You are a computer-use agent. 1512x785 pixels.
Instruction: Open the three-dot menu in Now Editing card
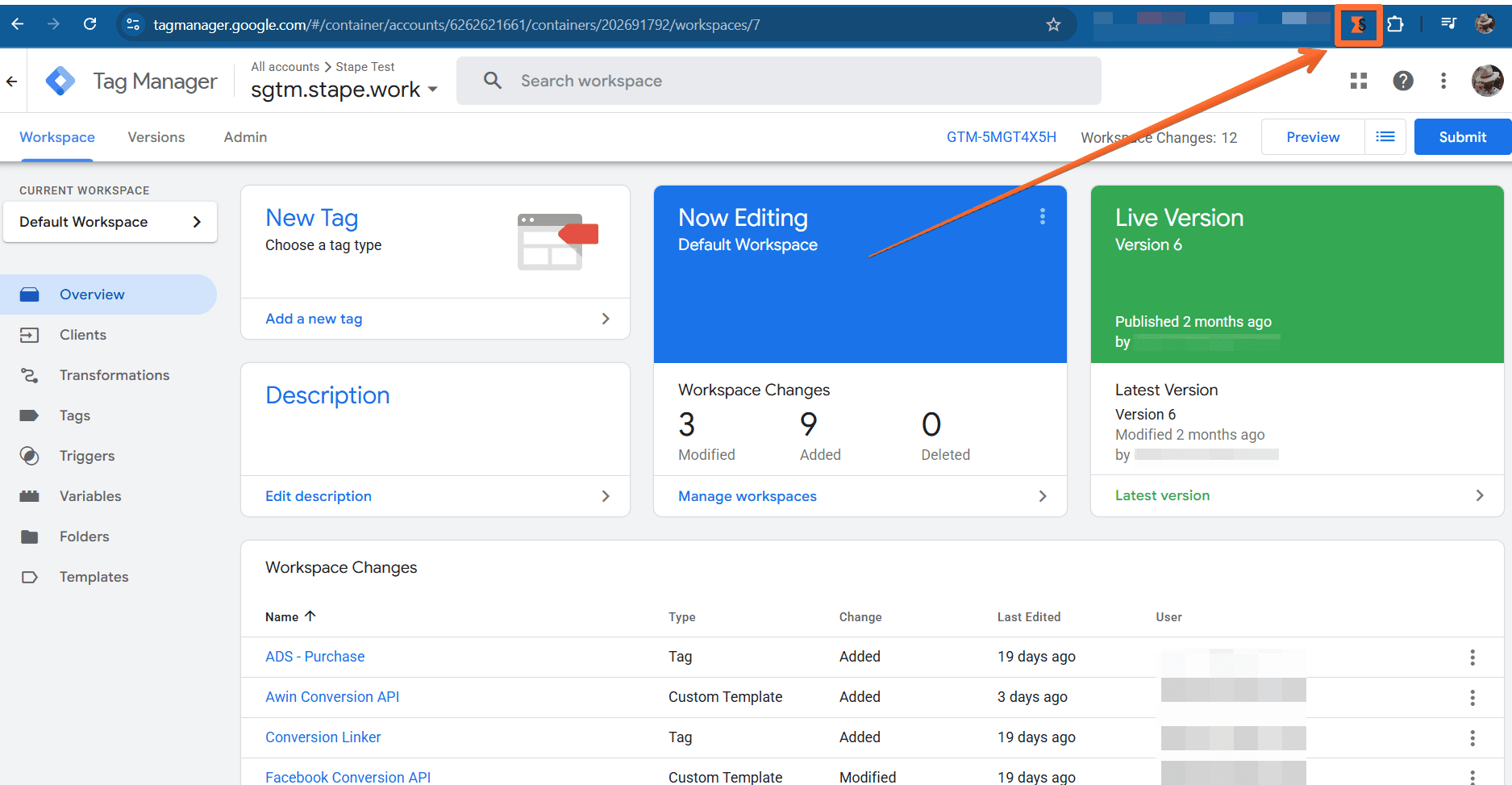tap(1042, 216)
